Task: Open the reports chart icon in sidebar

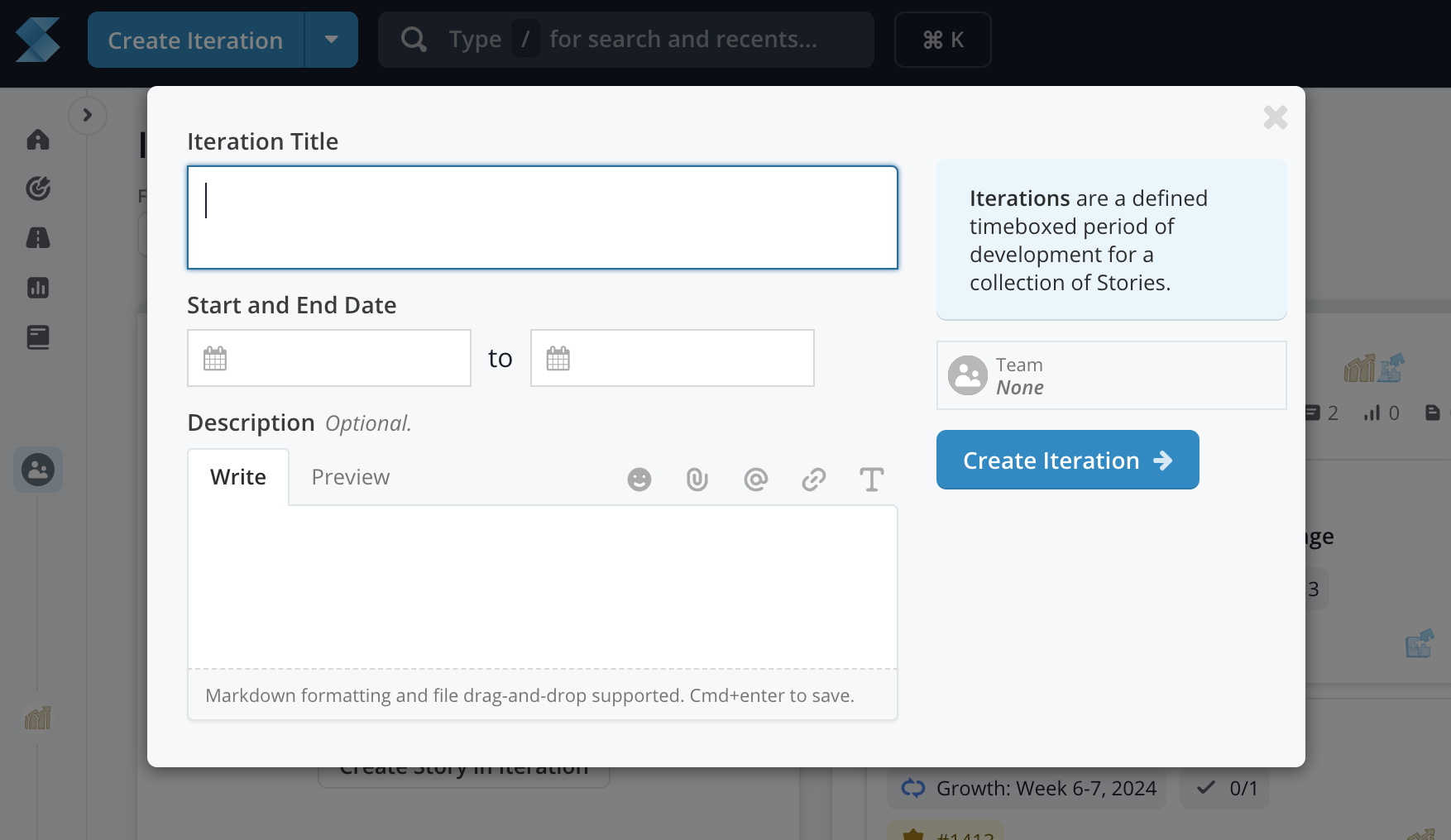Action: (38, 288)
